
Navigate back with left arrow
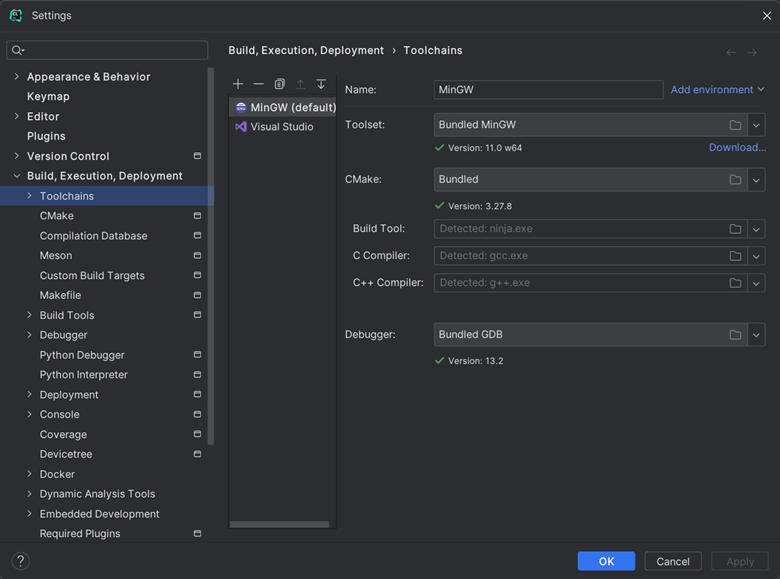[x=731, y=52]
